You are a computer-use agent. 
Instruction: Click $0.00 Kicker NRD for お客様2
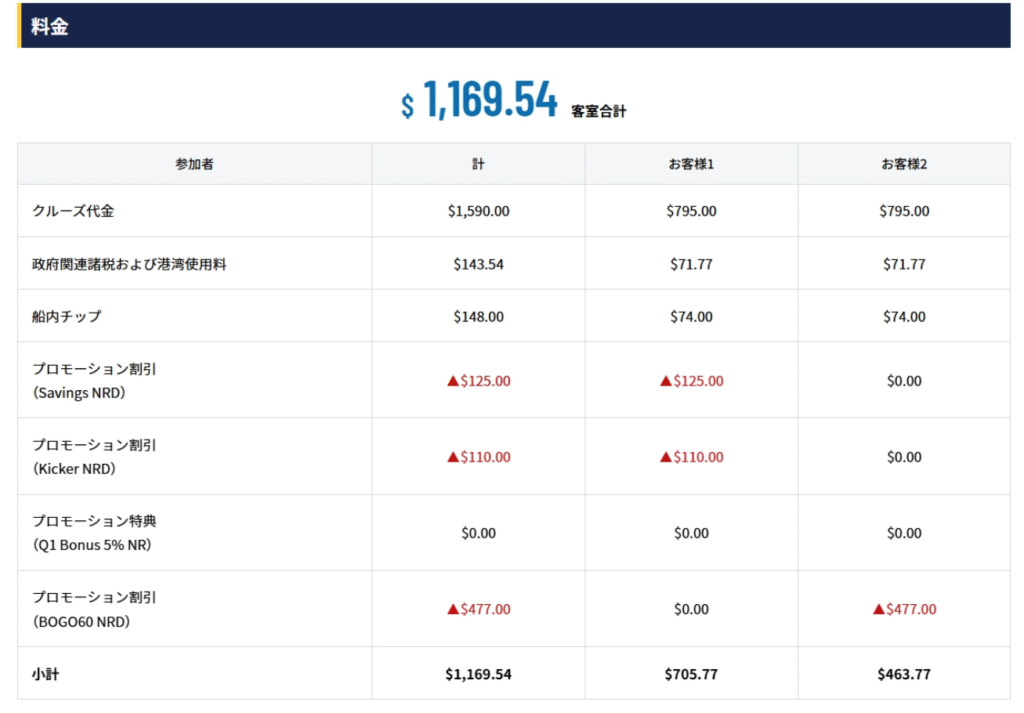point(904,457)
